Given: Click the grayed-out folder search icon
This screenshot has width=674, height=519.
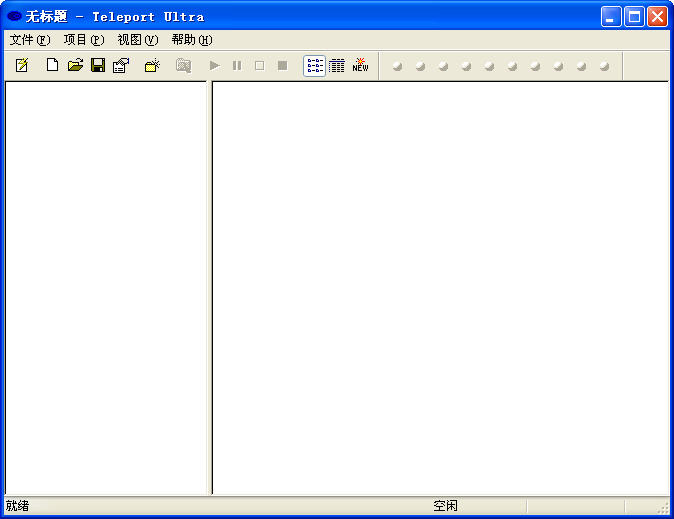Looking at the screenshot, I should coord(184,65).
